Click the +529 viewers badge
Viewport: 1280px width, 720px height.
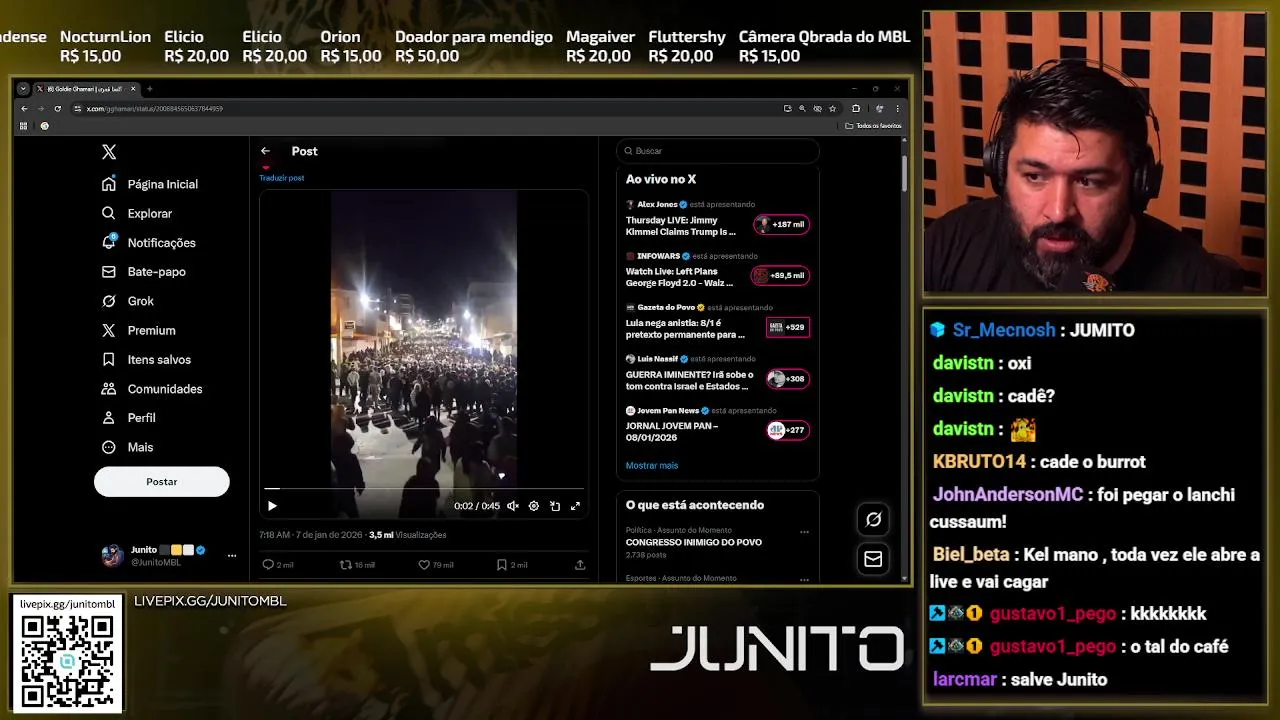(788, 327)
